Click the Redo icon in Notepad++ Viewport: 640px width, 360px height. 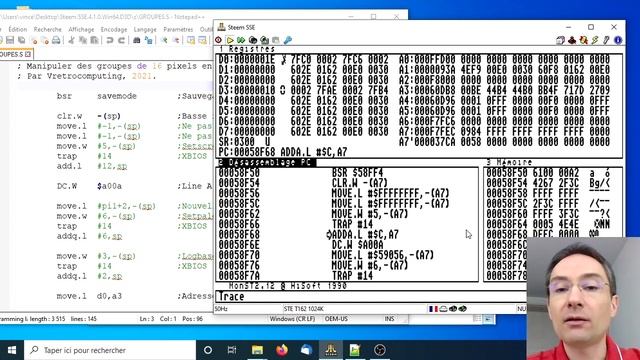click(x=121, y=40)
